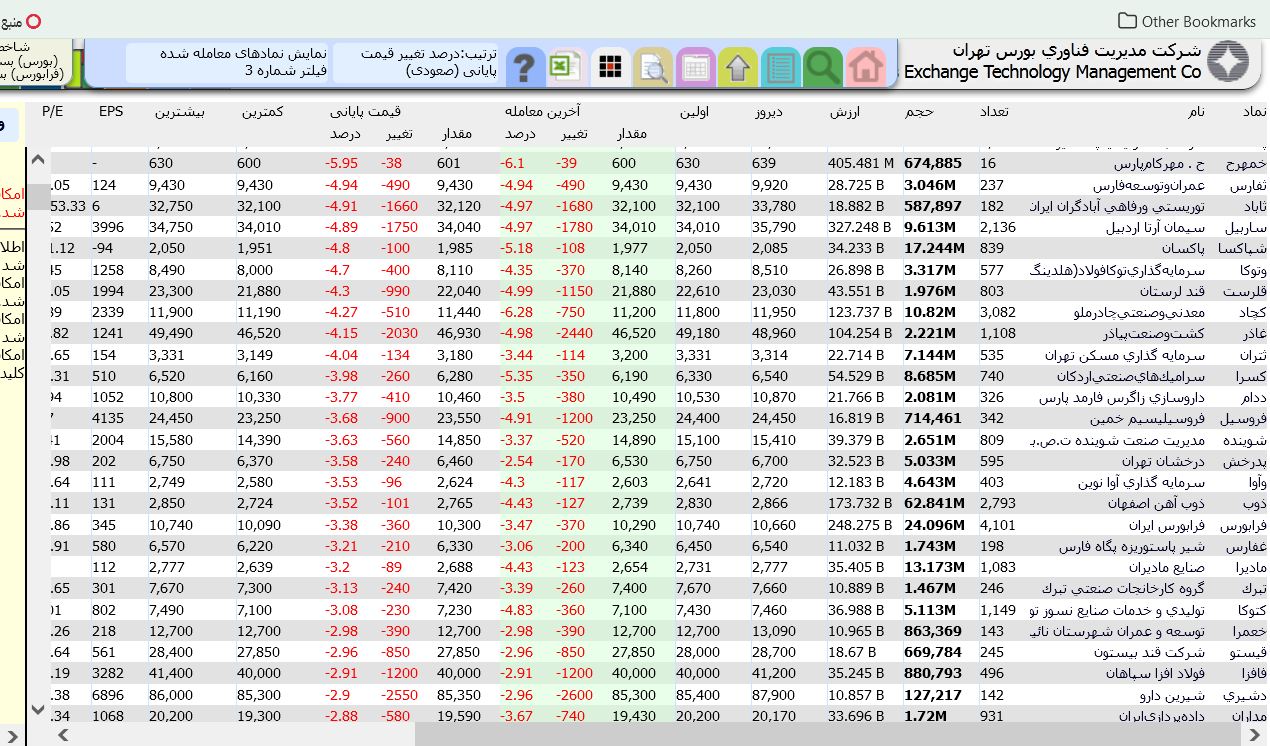Click the horizontal scrollbar thumb
This screenshot has height=746, width=1270.
(x=827, y=735)
